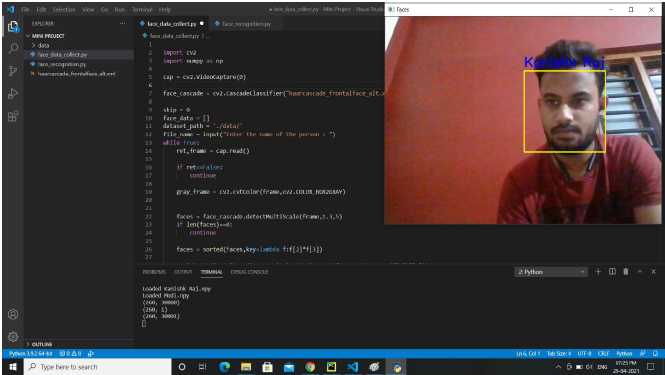Click Ln 6, Col 1 status item

(528, 353)
